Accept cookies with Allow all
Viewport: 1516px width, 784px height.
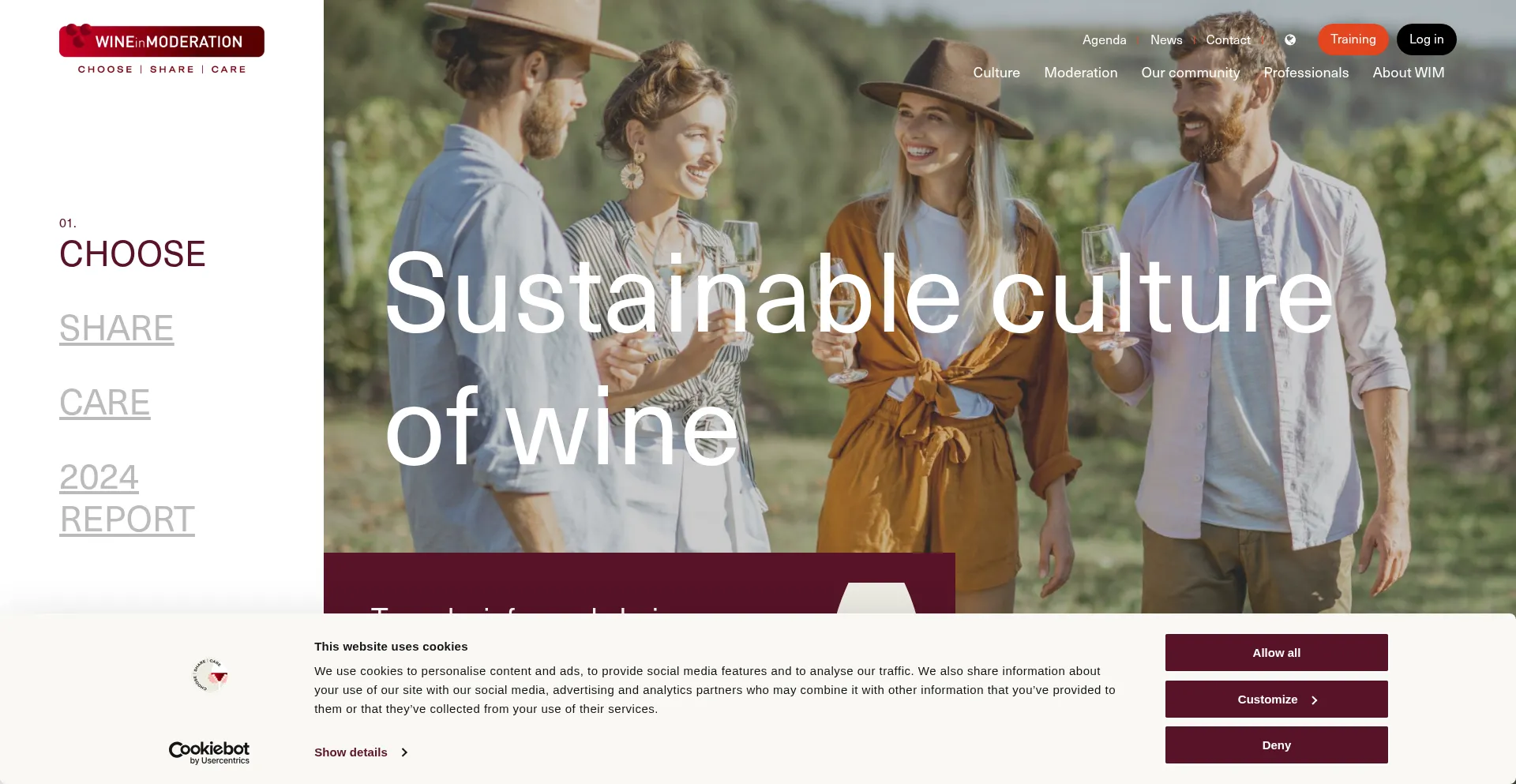(1277, 653)
